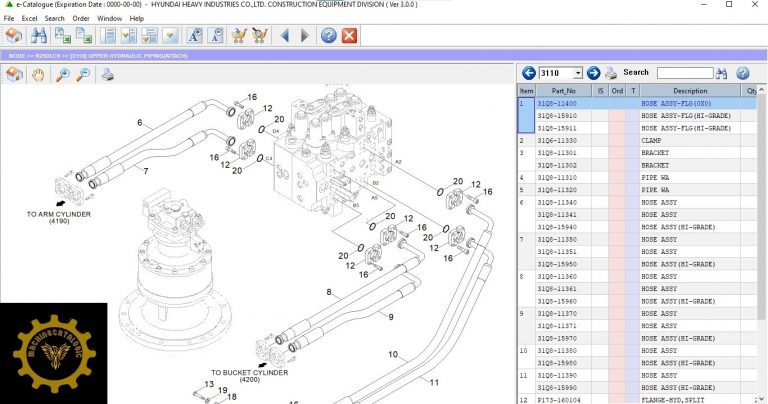Open the Window menu

coord(109,18)
